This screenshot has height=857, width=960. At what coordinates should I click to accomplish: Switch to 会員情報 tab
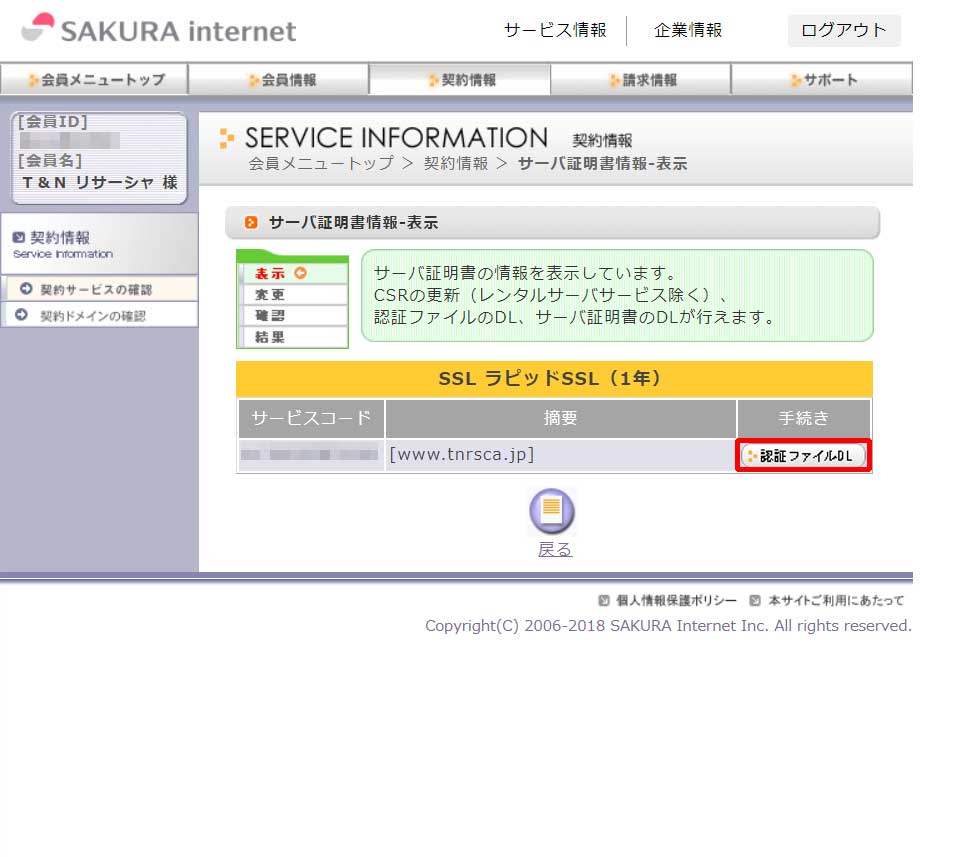pos(279,80)
